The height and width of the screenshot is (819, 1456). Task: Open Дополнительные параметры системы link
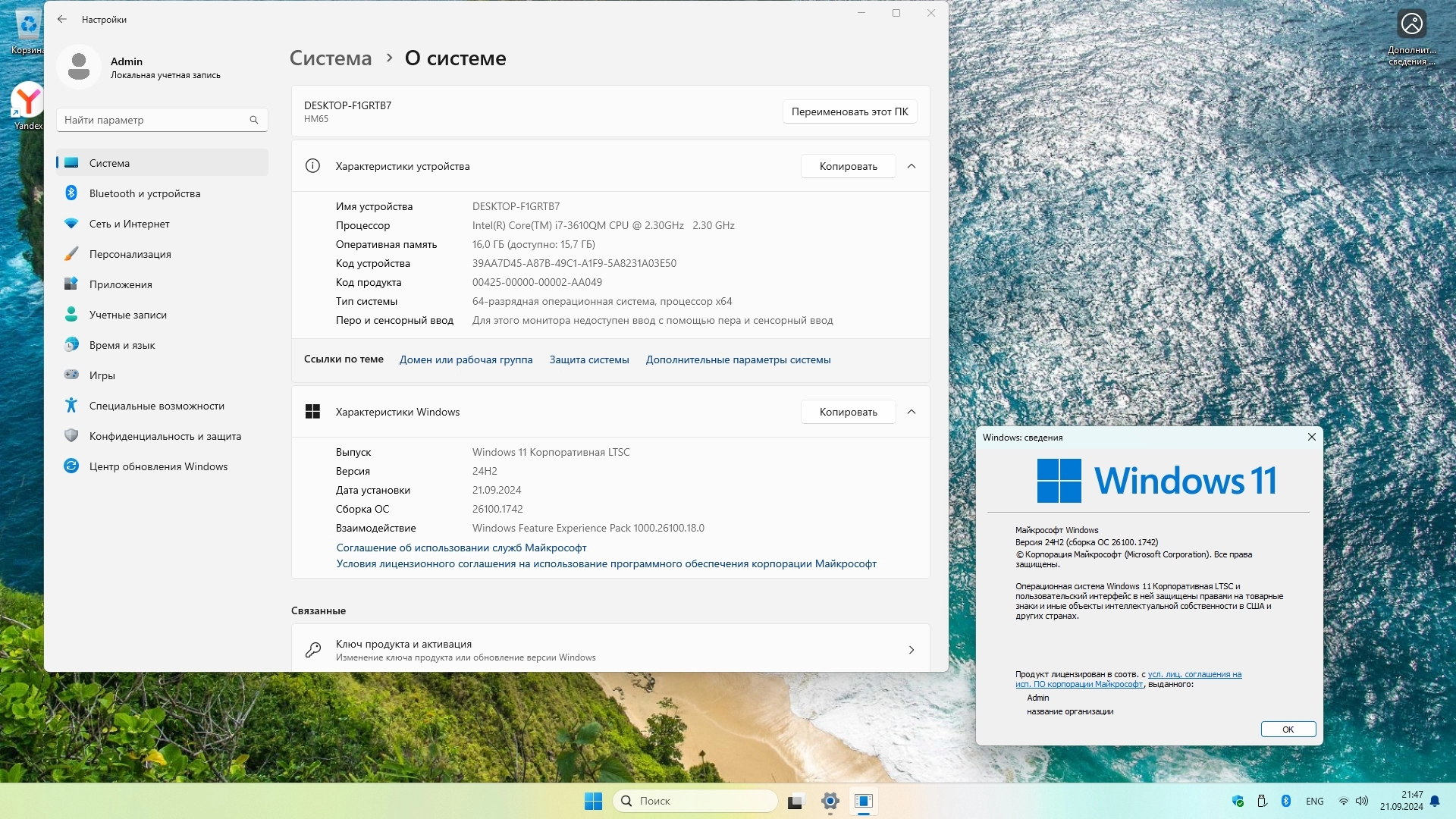738,359
